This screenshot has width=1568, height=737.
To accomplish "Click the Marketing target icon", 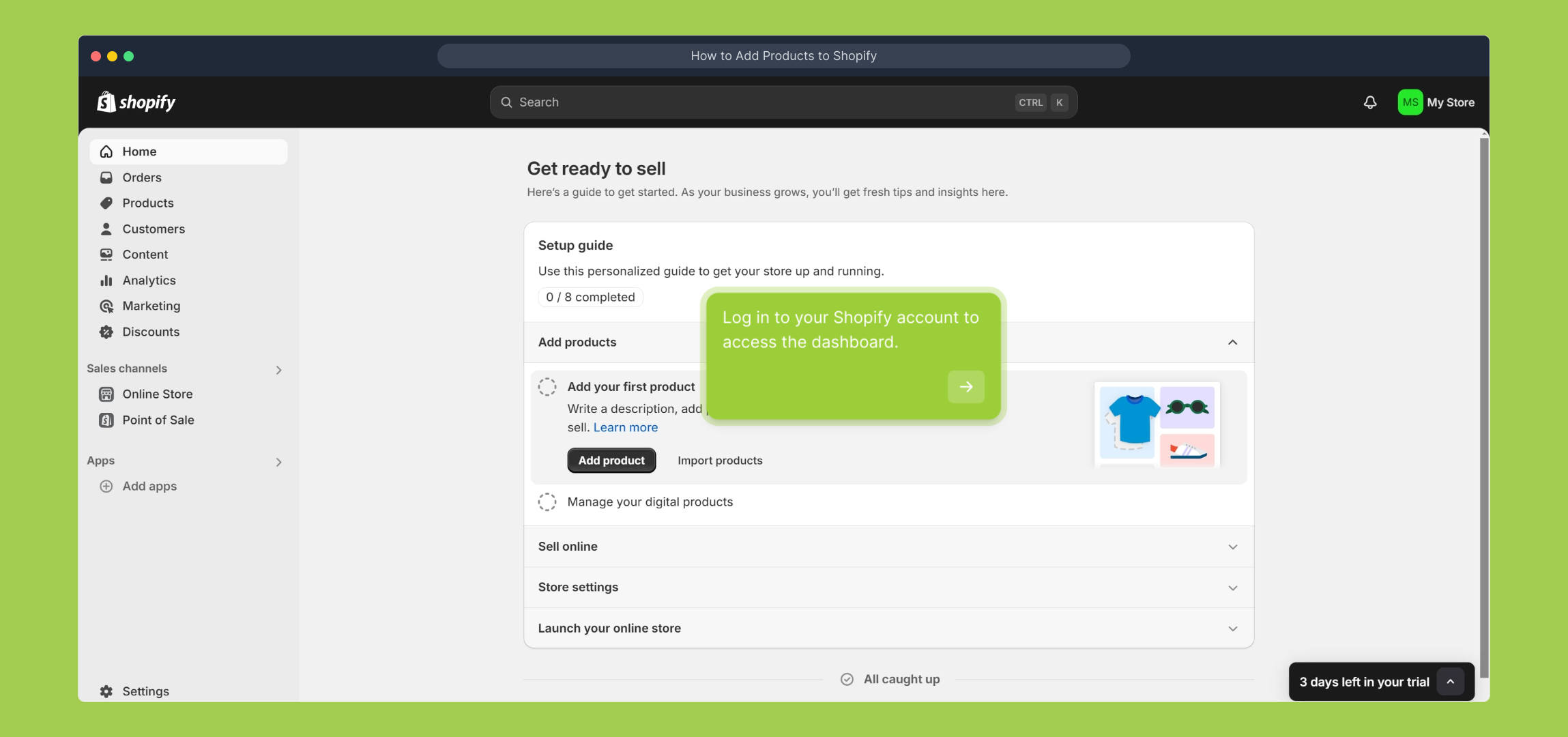I will [x=106, y=306].
